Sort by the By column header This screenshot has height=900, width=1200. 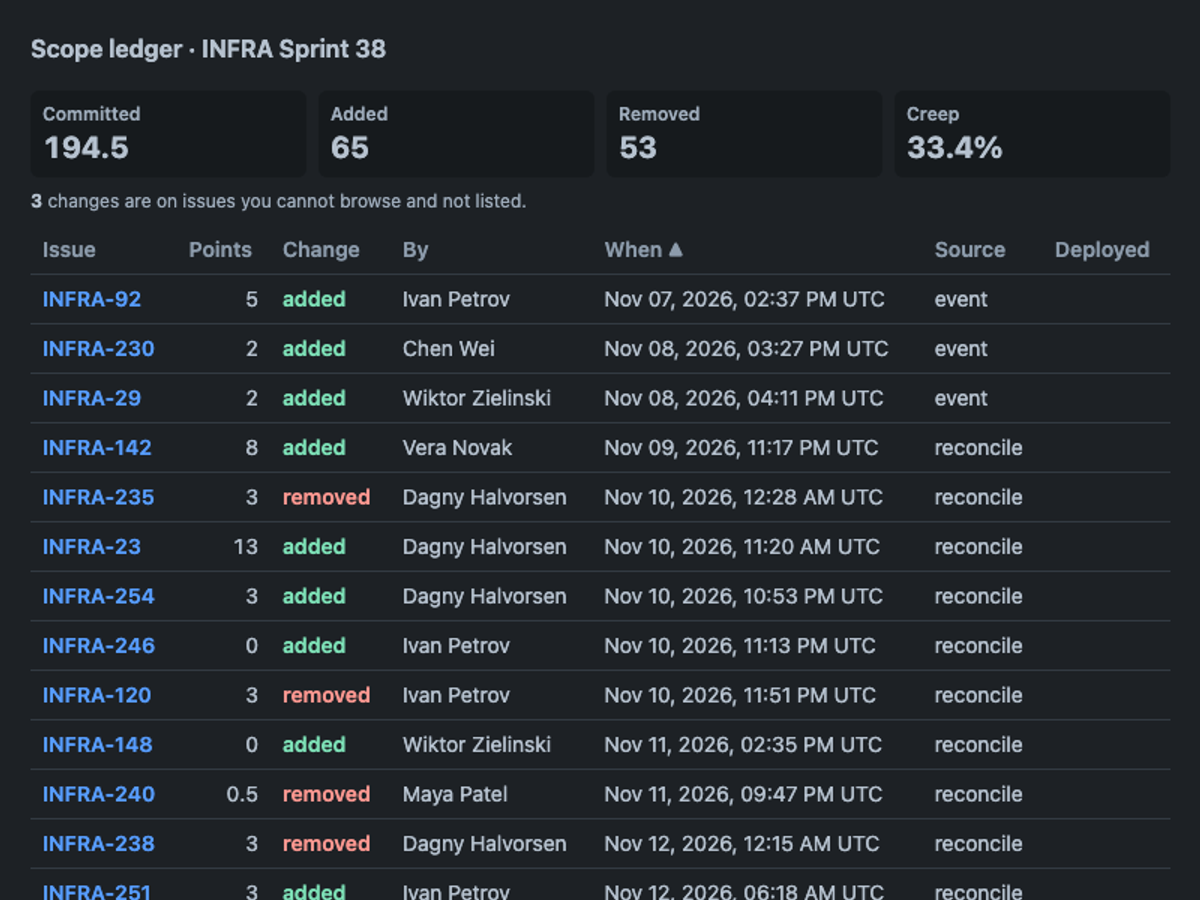(x=415, y=250)
